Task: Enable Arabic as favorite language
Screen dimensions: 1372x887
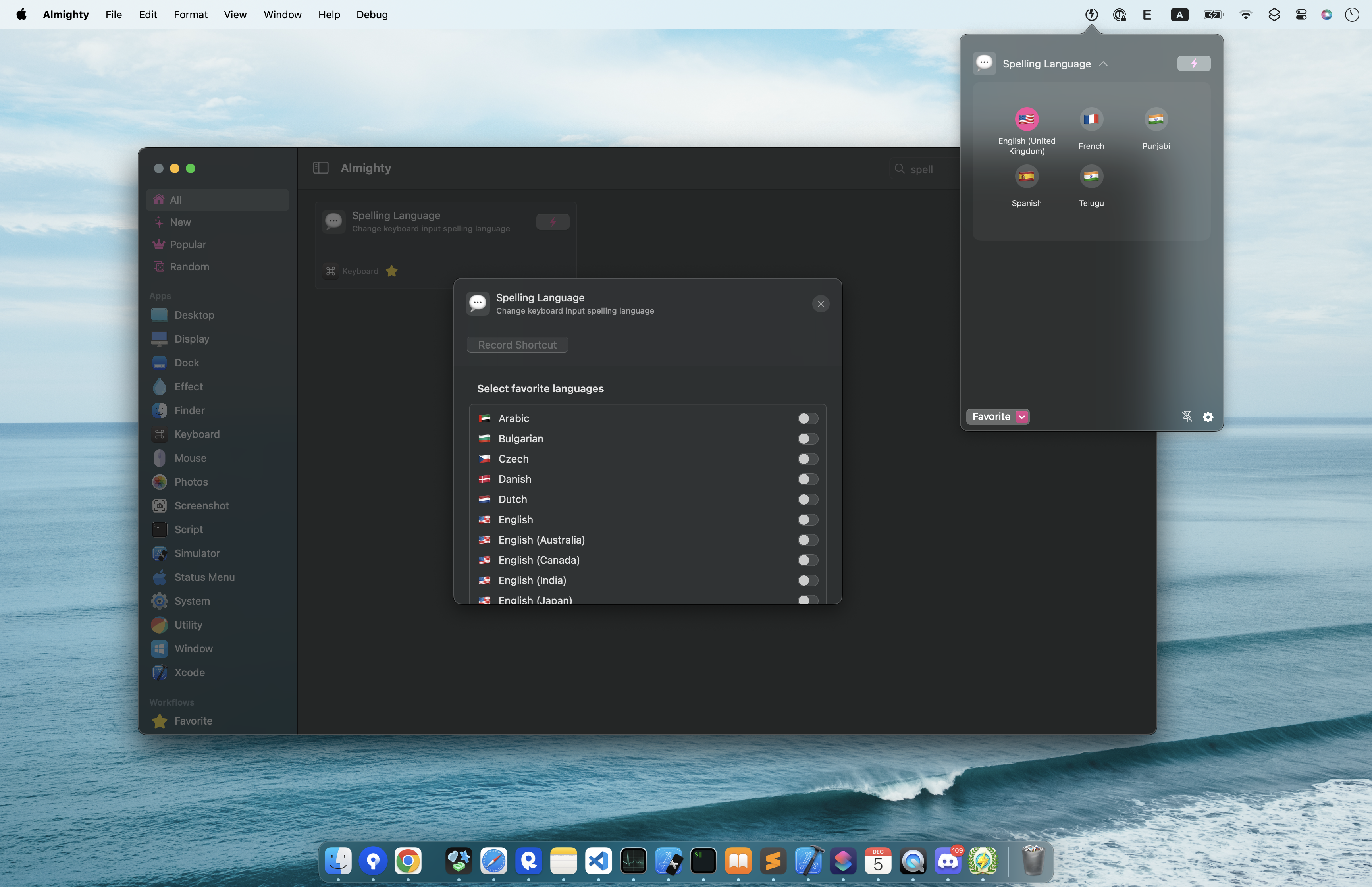Action: [807, 418]
